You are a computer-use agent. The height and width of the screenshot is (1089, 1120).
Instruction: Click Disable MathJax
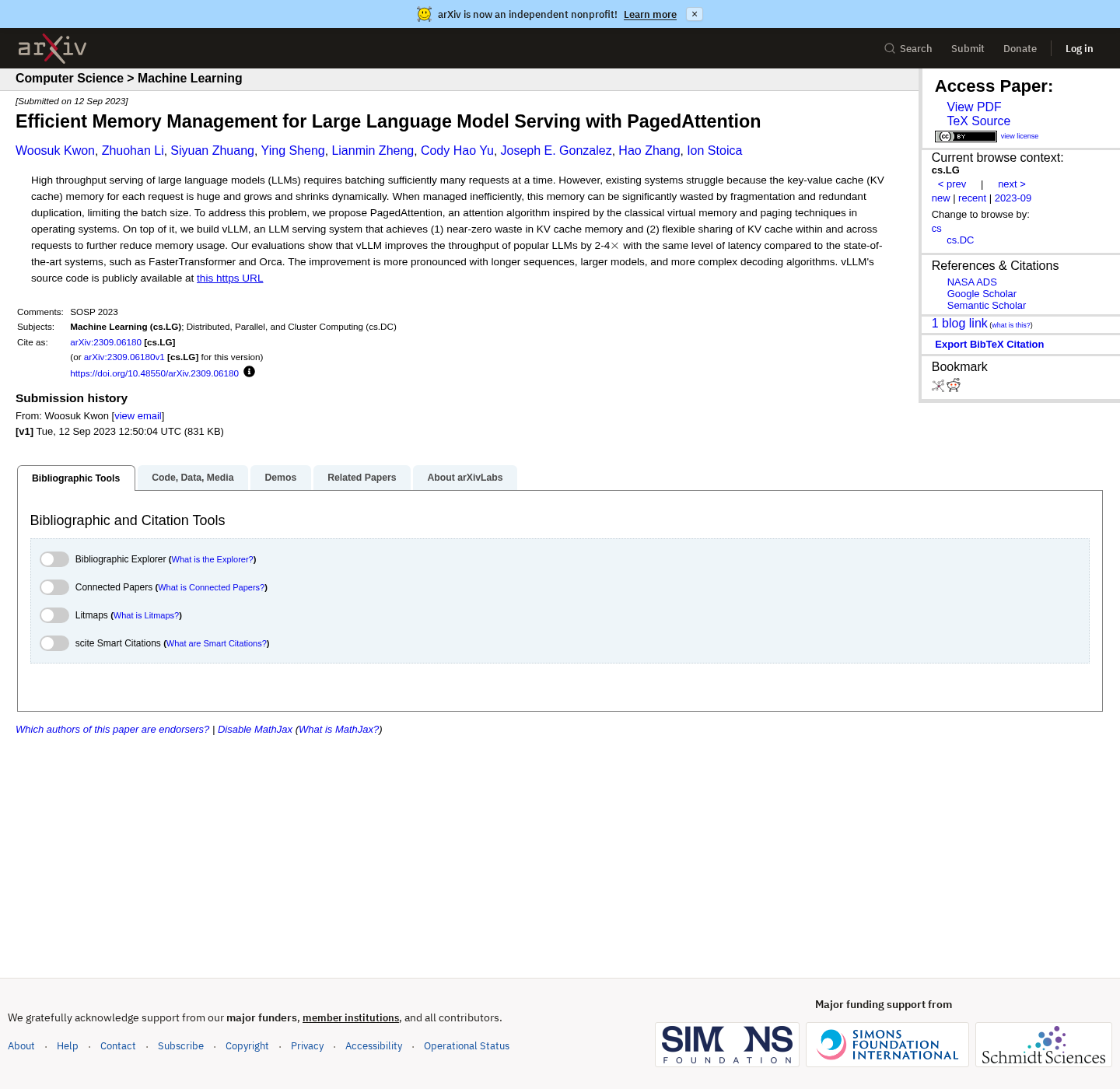[x=255, y=730]
